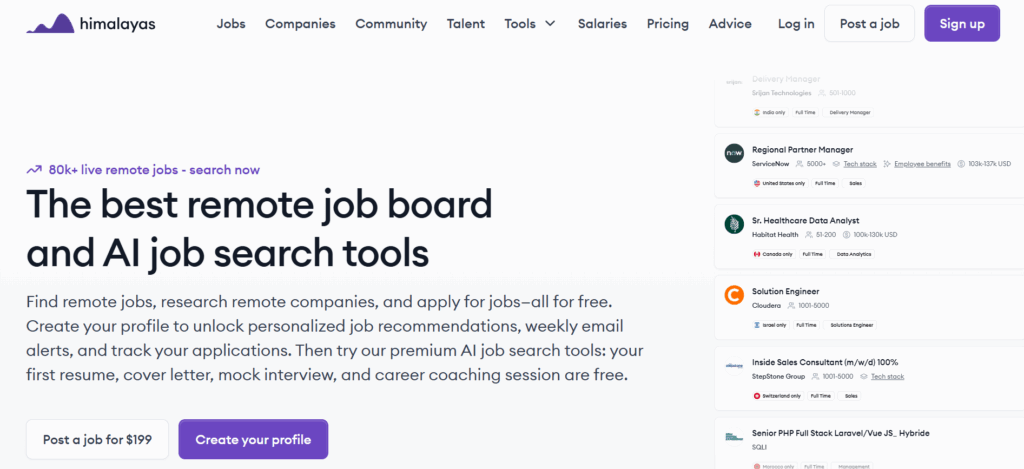
Task: Click the Cloudera orange logo
Action: pyautogui.click(x=734, y=295)
